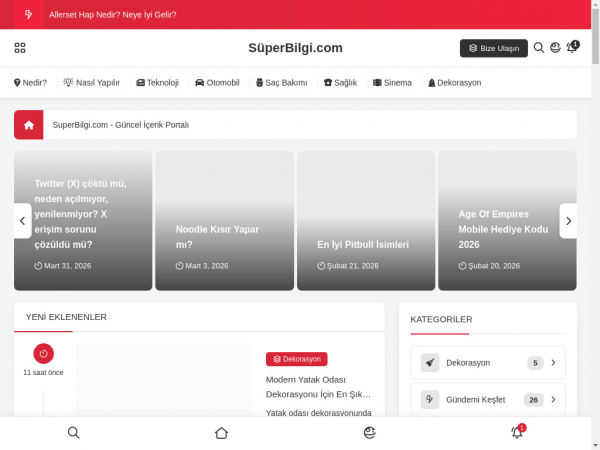The width and height of the screenshot is (600, 450).
Task: Open the Noodle Kısır Yapar mı article
Action: (217, 236)
